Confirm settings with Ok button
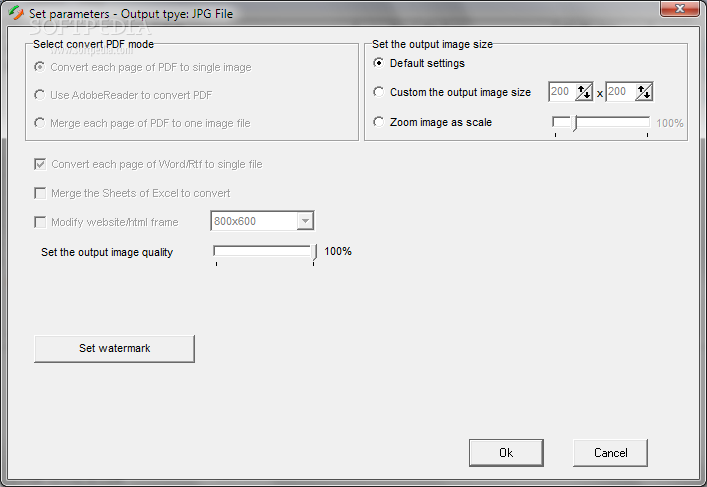Screen dimensions: 707x487 point(506,453)
